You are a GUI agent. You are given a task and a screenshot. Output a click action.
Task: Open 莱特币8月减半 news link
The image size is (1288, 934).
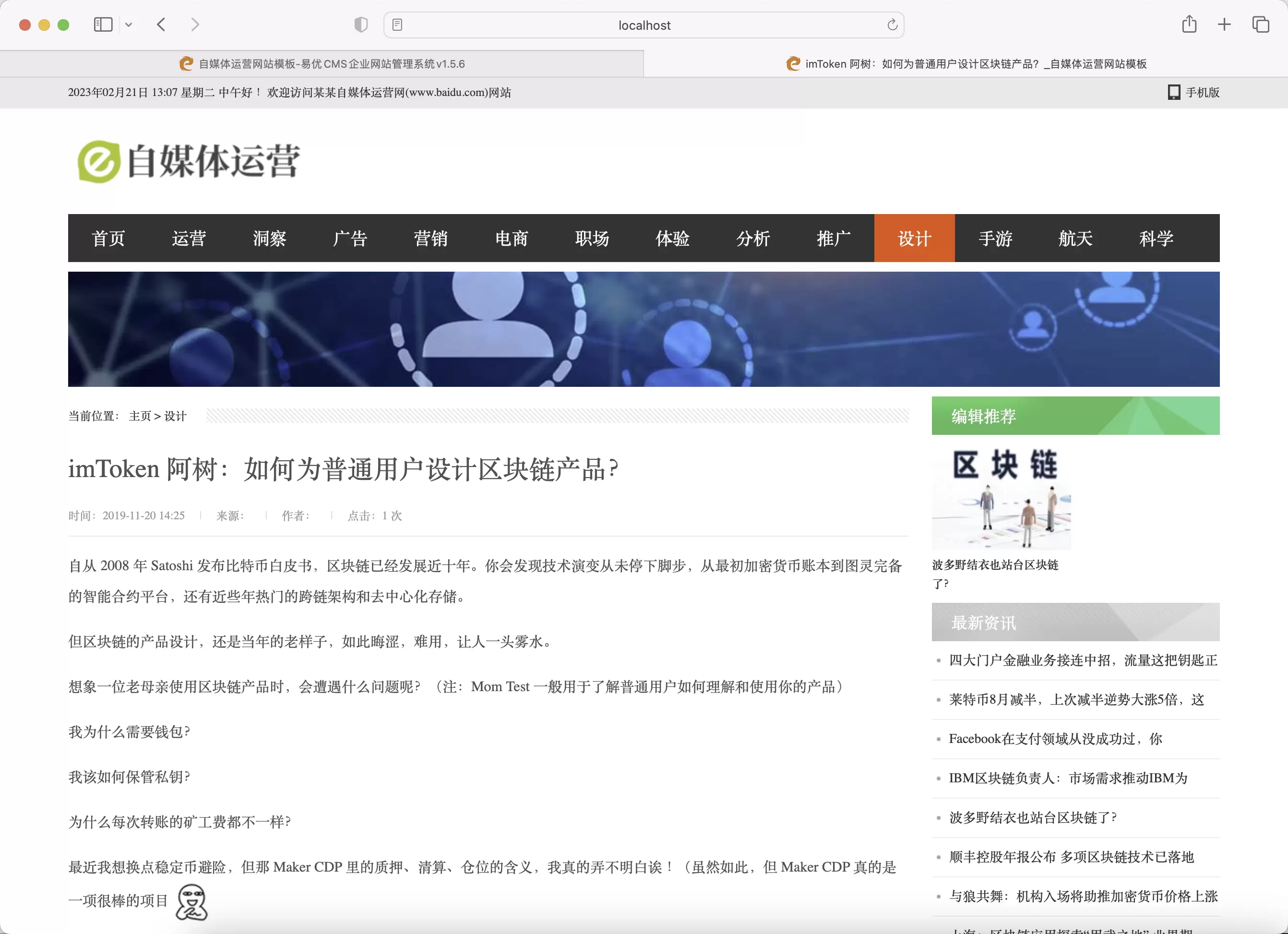pos(1077,699)
